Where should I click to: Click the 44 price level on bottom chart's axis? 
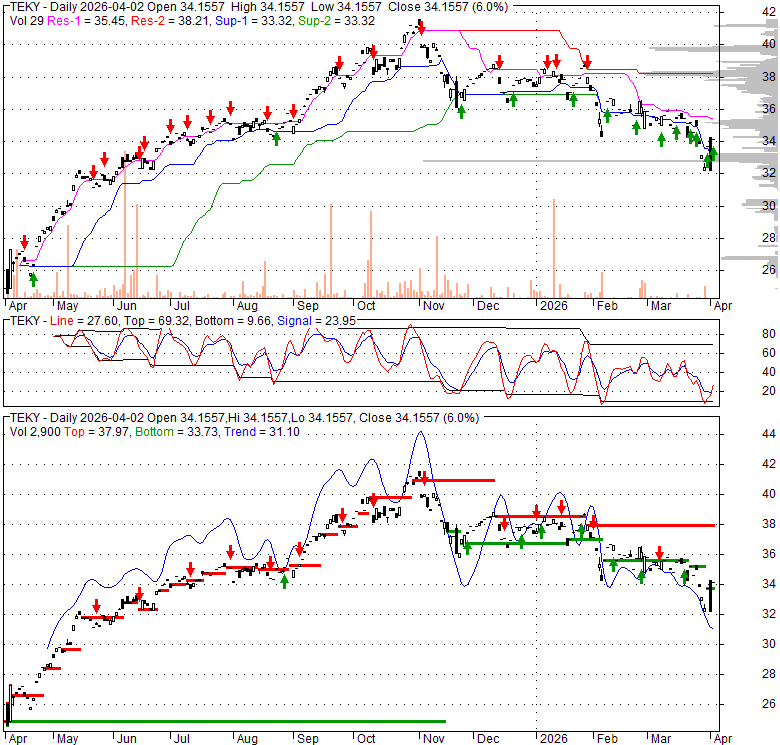tap(741, 434)
